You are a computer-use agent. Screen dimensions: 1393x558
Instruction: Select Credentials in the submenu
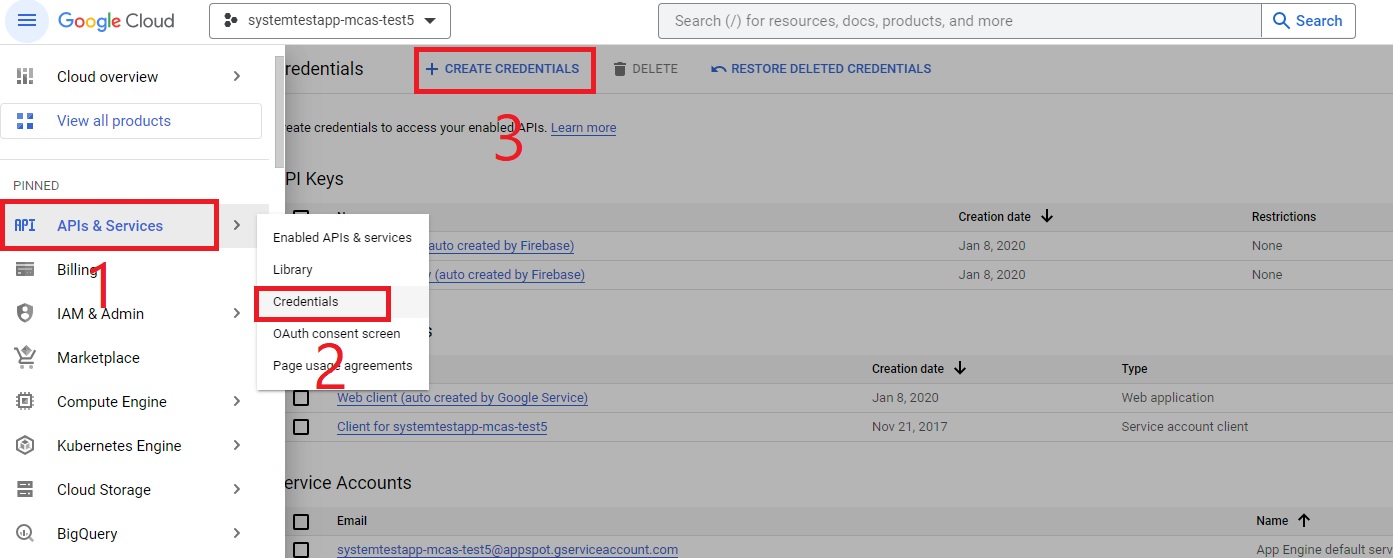coord(342,302)
